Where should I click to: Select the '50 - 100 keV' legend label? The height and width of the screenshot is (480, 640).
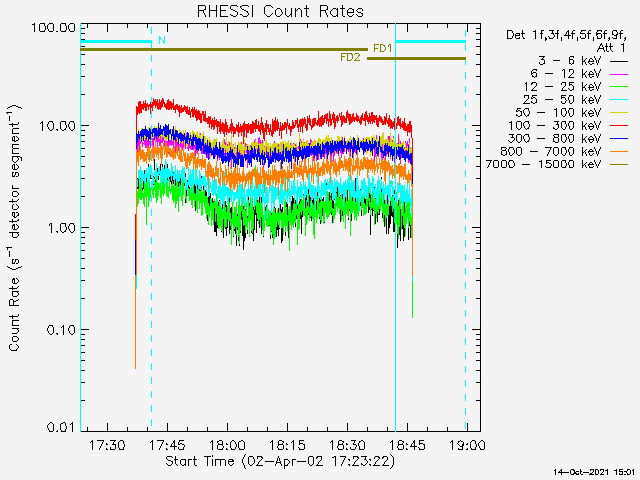click(x=558, y=113)
